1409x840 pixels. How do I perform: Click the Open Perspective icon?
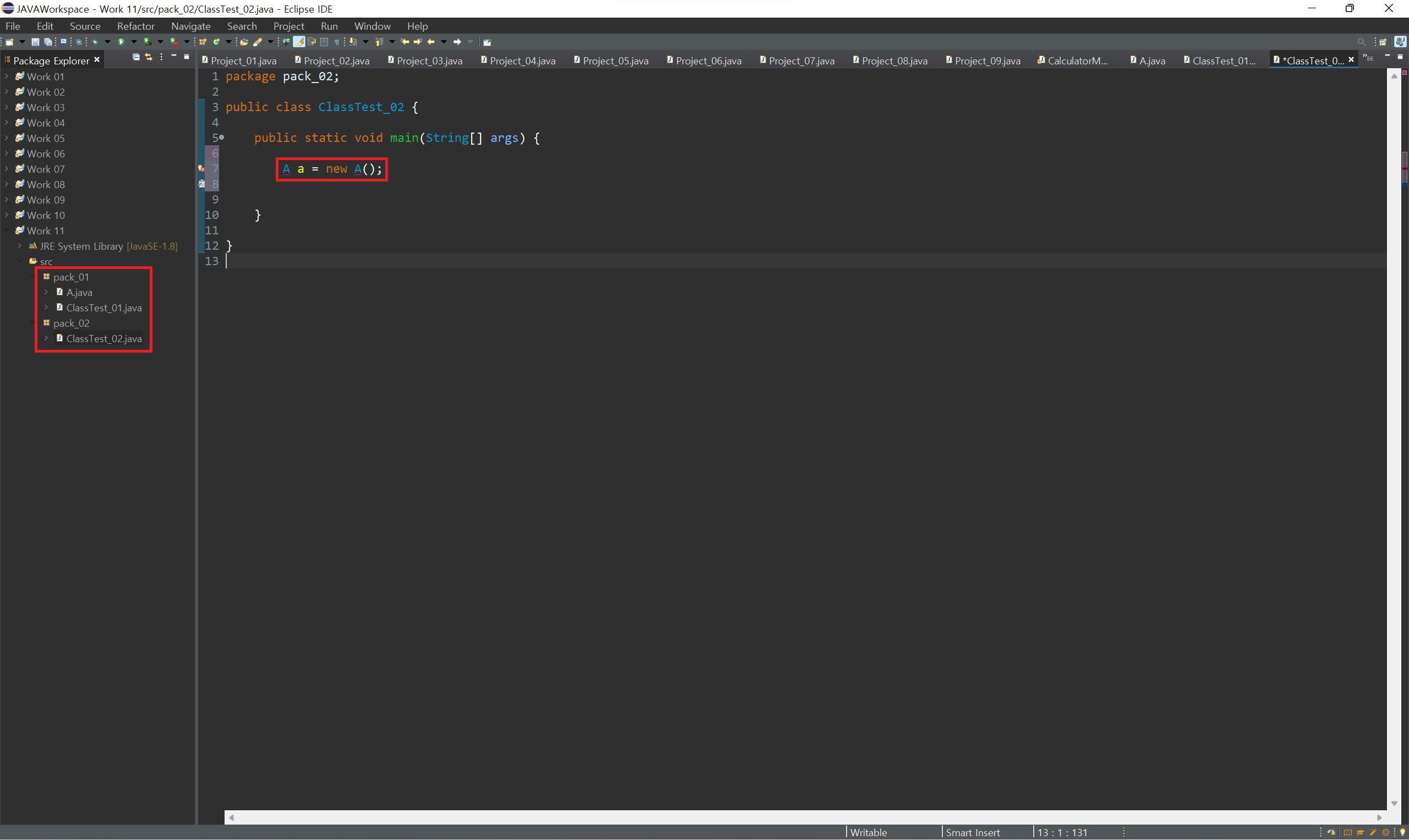pyautogui.click(x=1383, y=42)
